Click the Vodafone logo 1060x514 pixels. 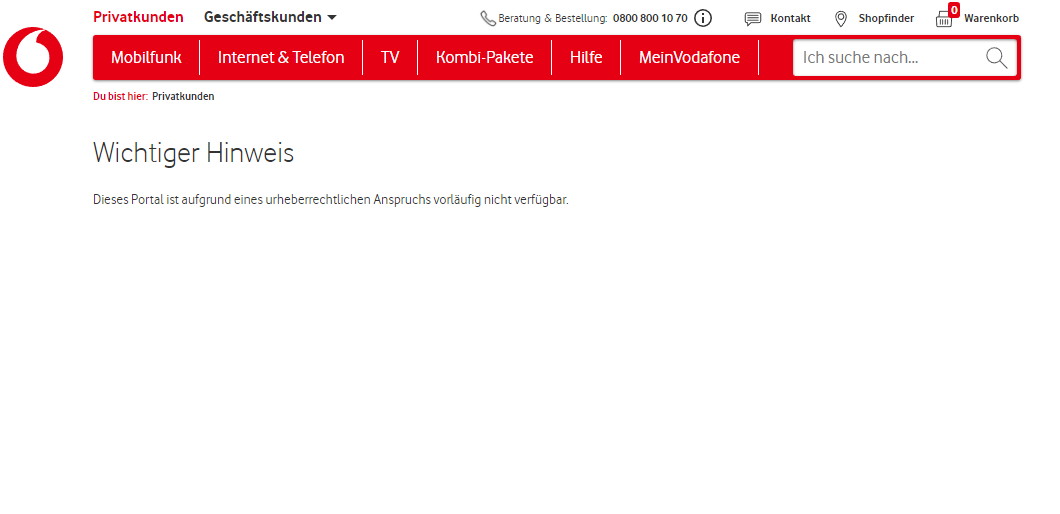(32, 57)
